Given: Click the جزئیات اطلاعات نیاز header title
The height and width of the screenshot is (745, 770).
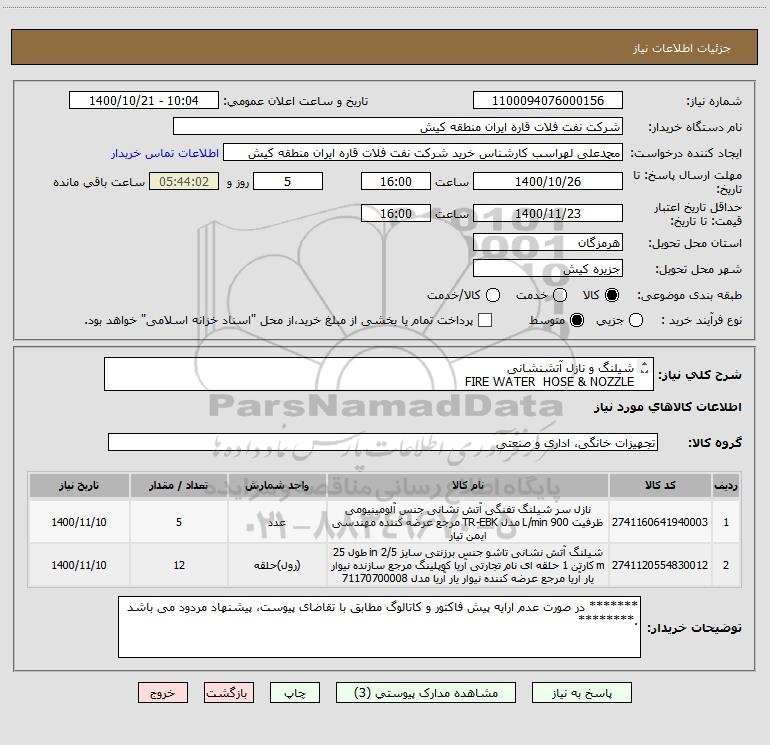Looking at the screenshot, I should pos(682,48).
